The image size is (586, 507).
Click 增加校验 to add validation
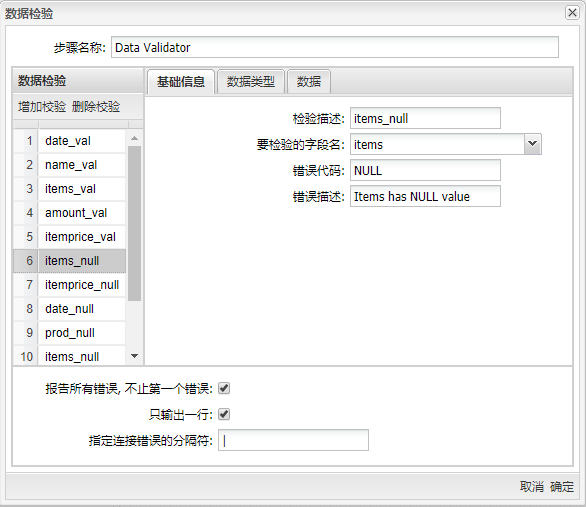click(42, 107)
